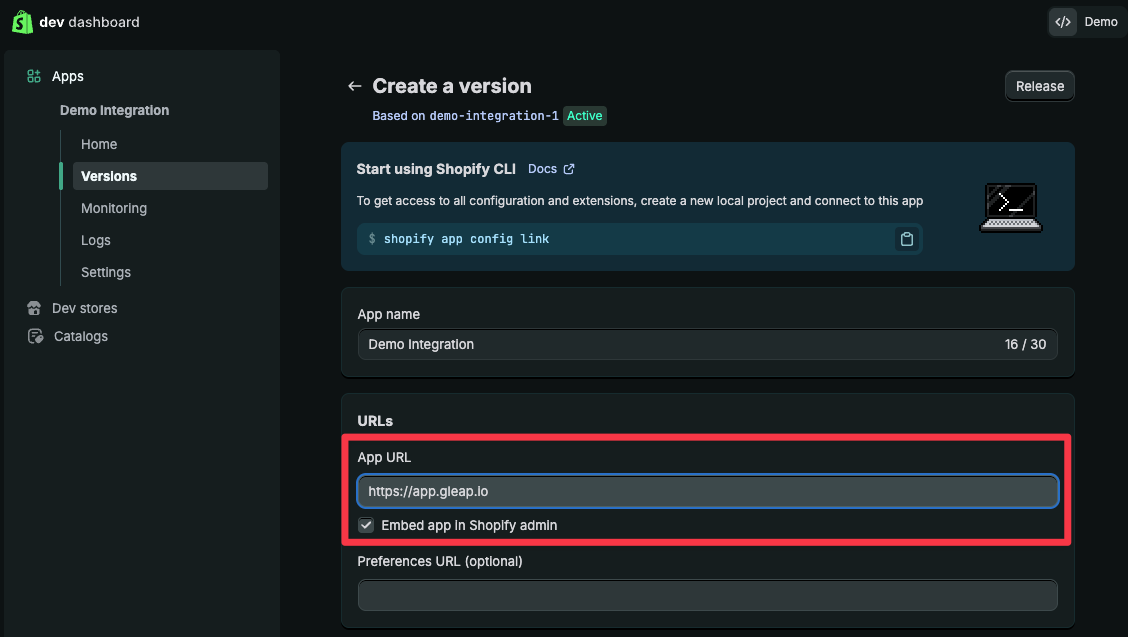Click the Start using Shopify CLI heading

pyautogui.click(x=436, y=169)
